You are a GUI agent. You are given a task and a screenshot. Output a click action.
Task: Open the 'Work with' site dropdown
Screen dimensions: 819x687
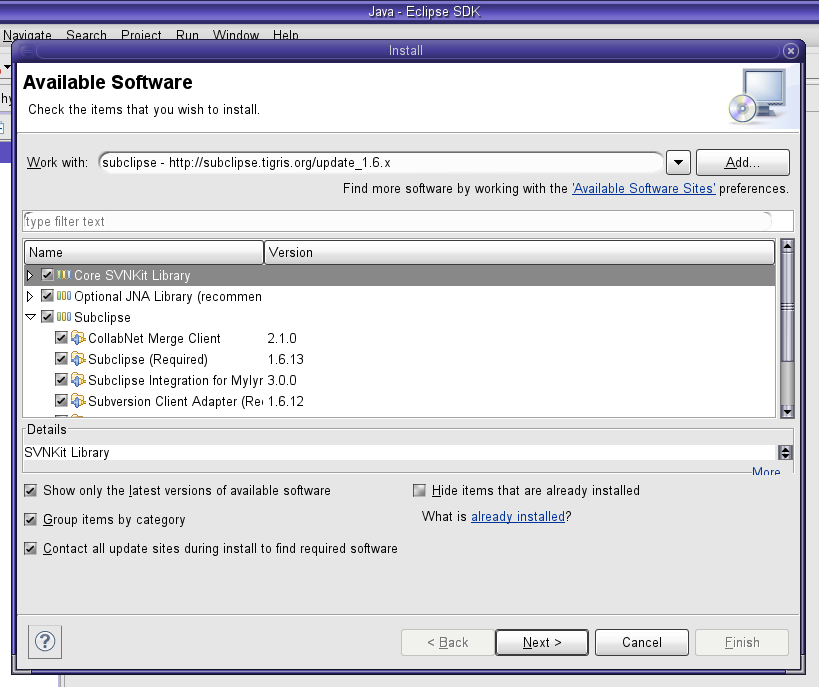678,162
